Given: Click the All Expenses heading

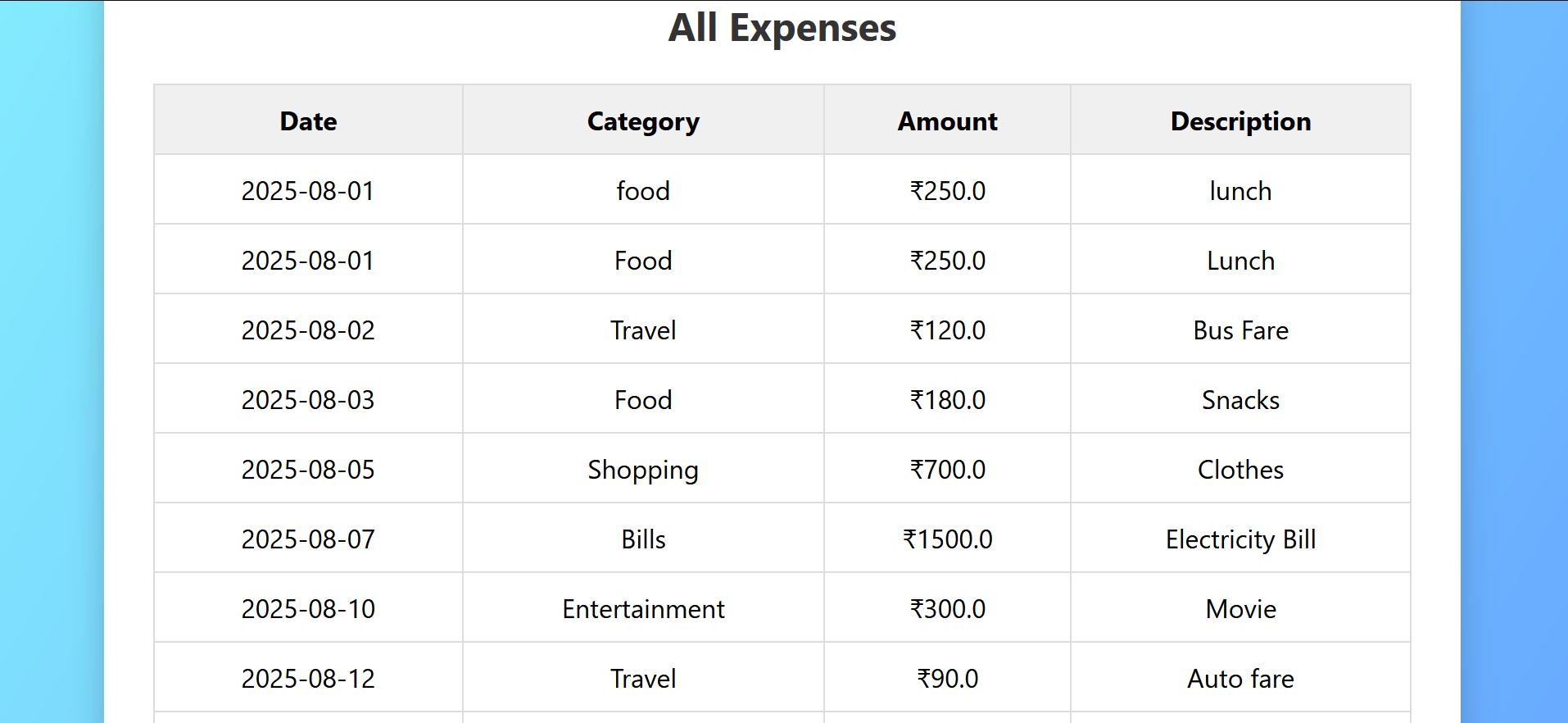Looking at the screenshot, I should 782,28.
